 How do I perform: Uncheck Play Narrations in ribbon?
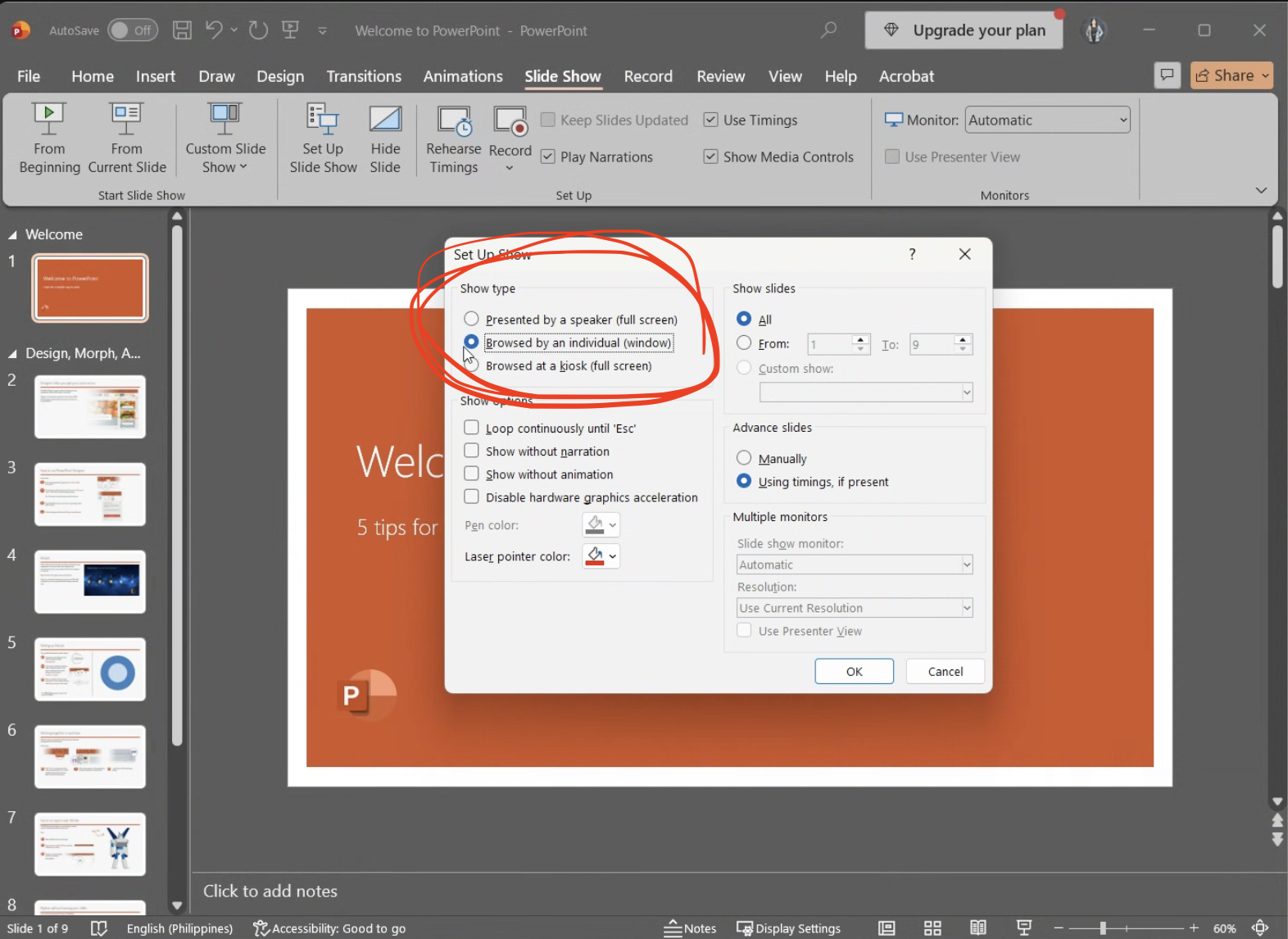(548, 156)
